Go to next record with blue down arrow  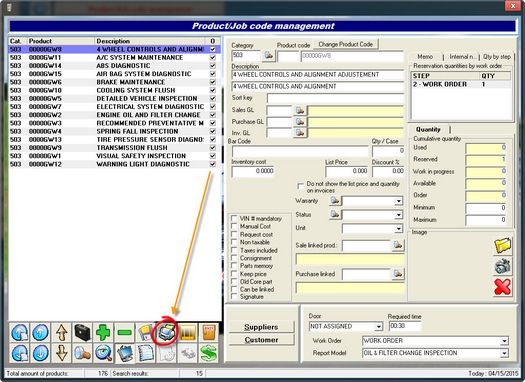click(41, 353)
